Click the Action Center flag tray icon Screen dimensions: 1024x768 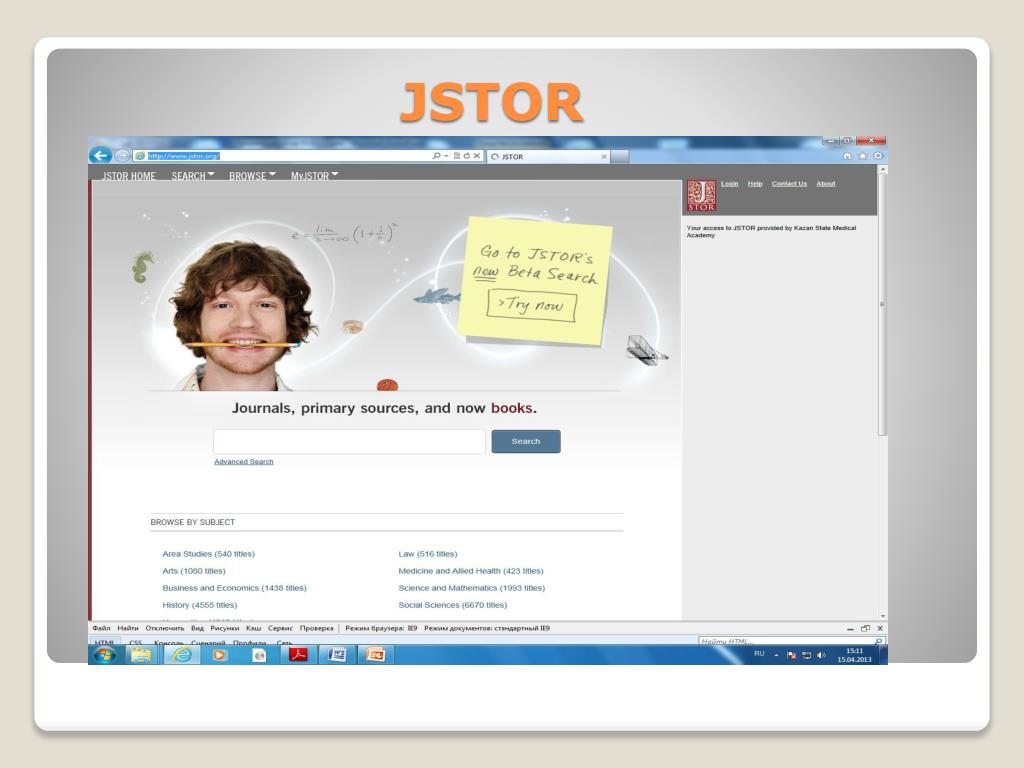(792, 655)
